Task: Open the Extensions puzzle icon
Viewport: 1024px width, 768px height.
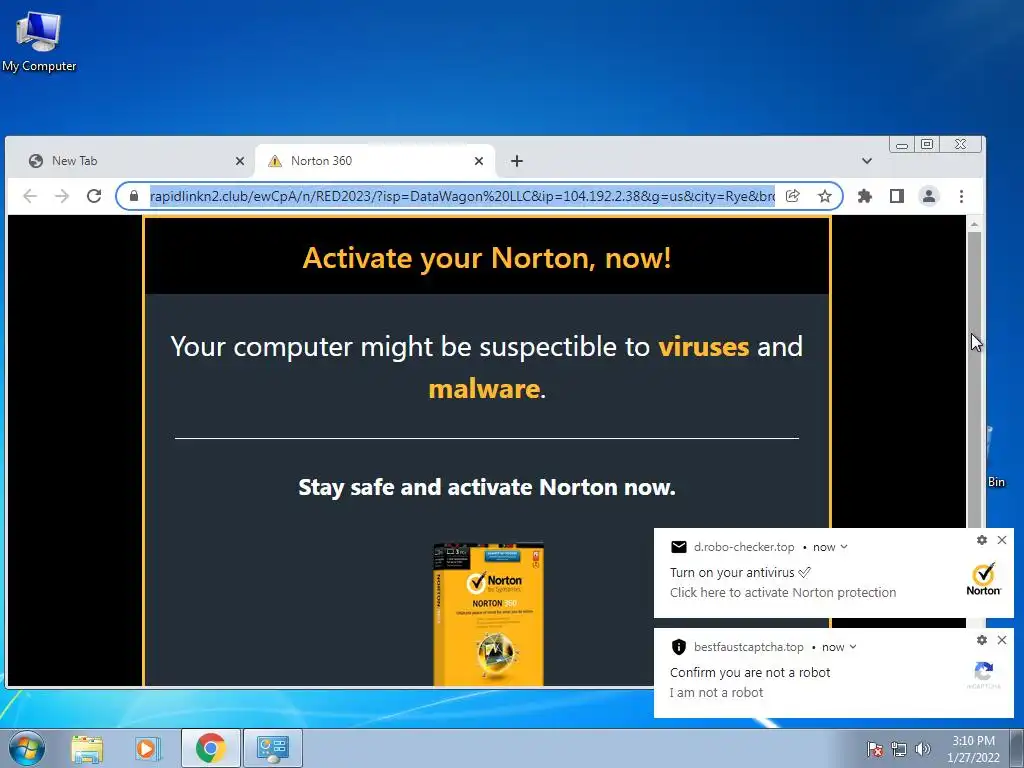Action: point(865,196)
